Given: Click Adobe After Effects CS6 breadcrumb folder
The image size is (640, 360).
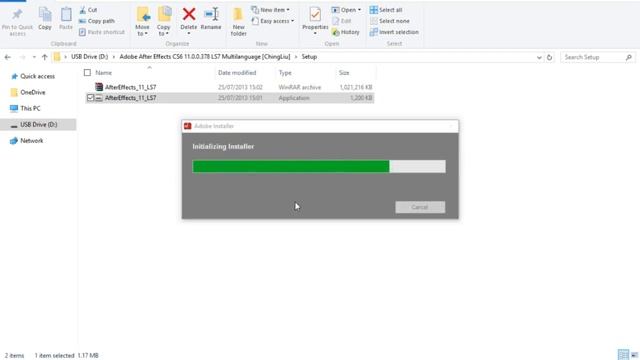Looking at the screenshot, I should [205, 57].
